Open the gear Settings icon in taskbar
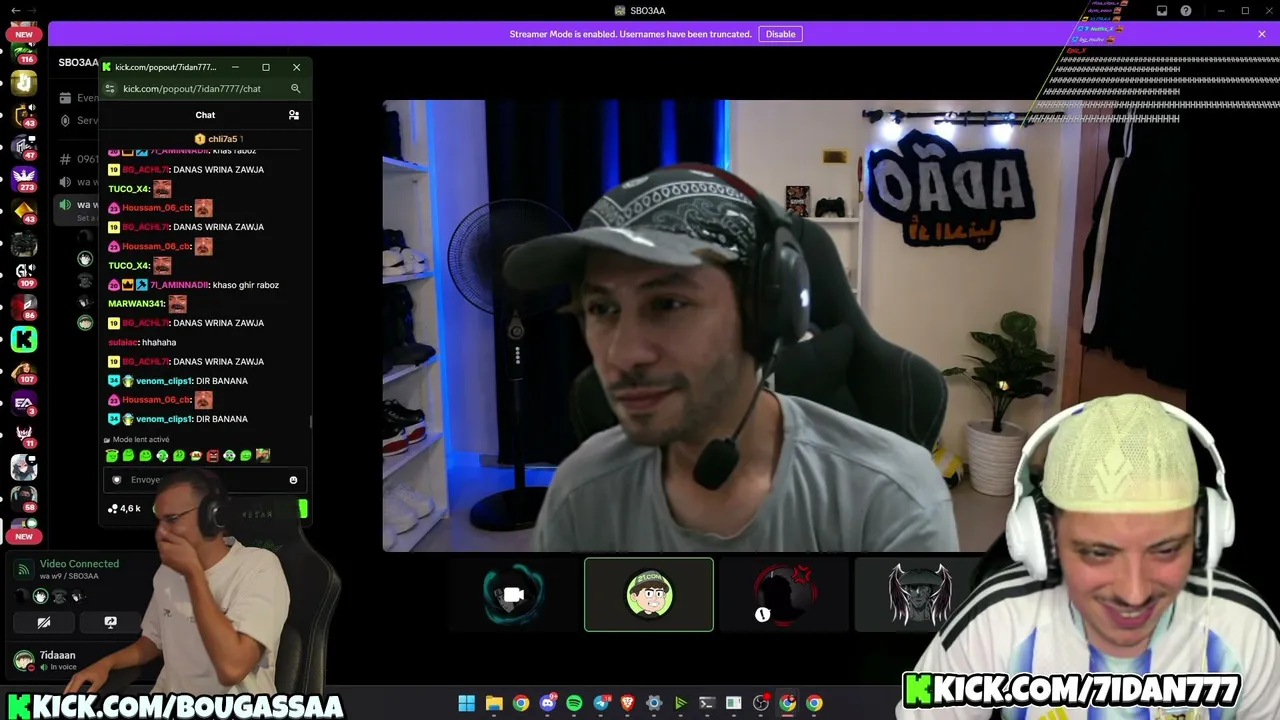 click(654, 703)
